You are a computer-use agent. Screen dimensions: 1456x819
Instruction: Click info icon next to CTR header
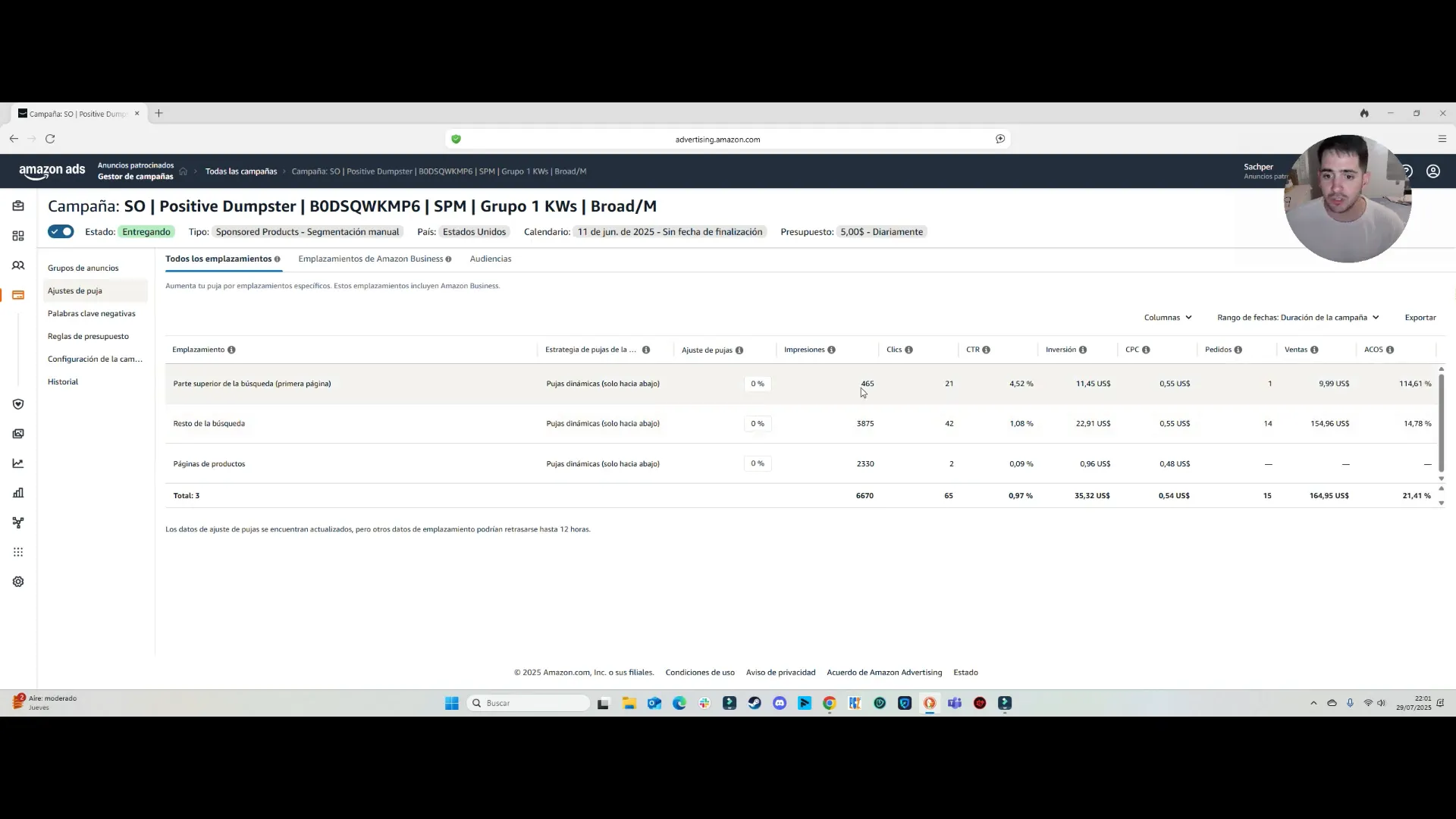point(987,350)
